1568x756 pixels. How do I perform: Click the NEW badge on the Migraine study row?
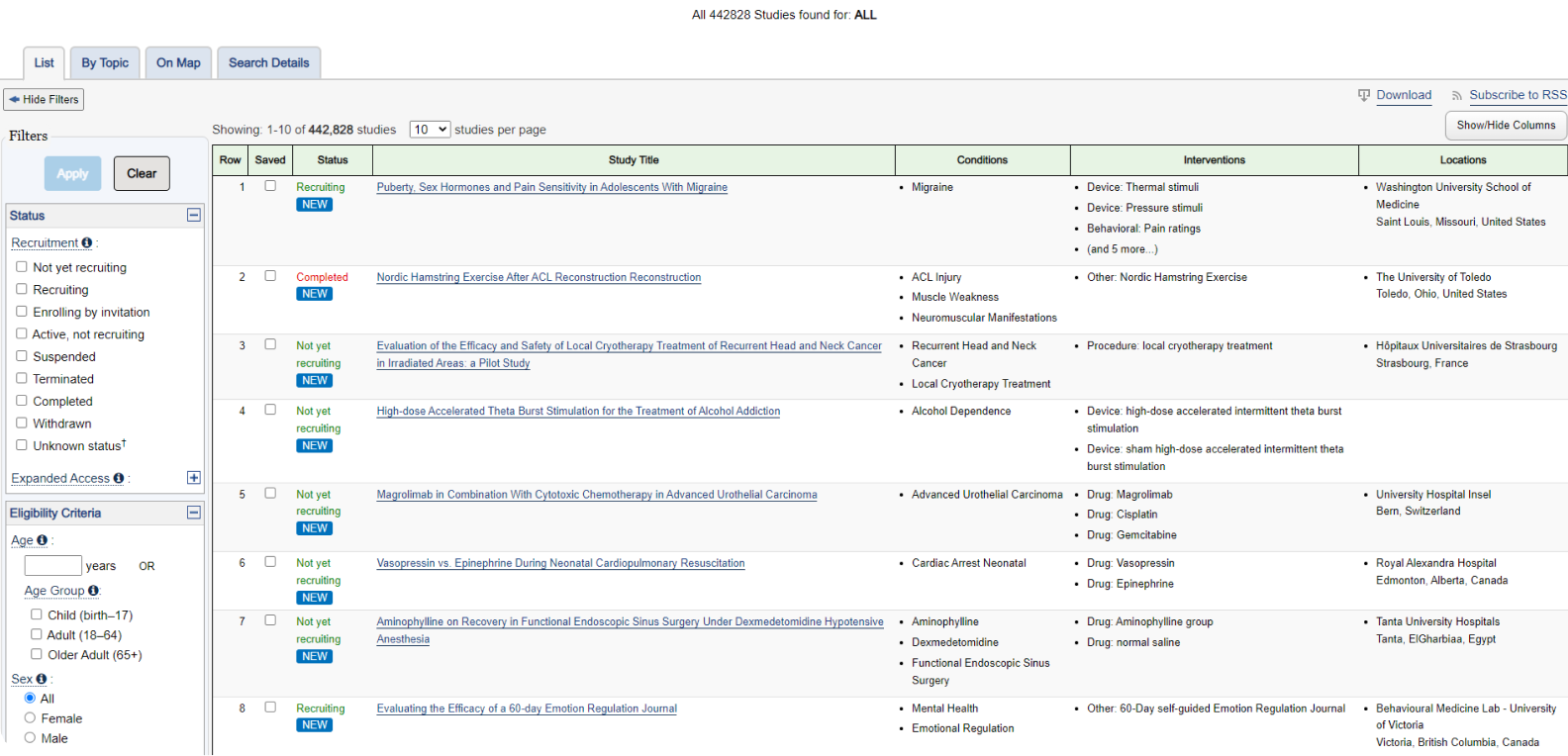[315, 205]
